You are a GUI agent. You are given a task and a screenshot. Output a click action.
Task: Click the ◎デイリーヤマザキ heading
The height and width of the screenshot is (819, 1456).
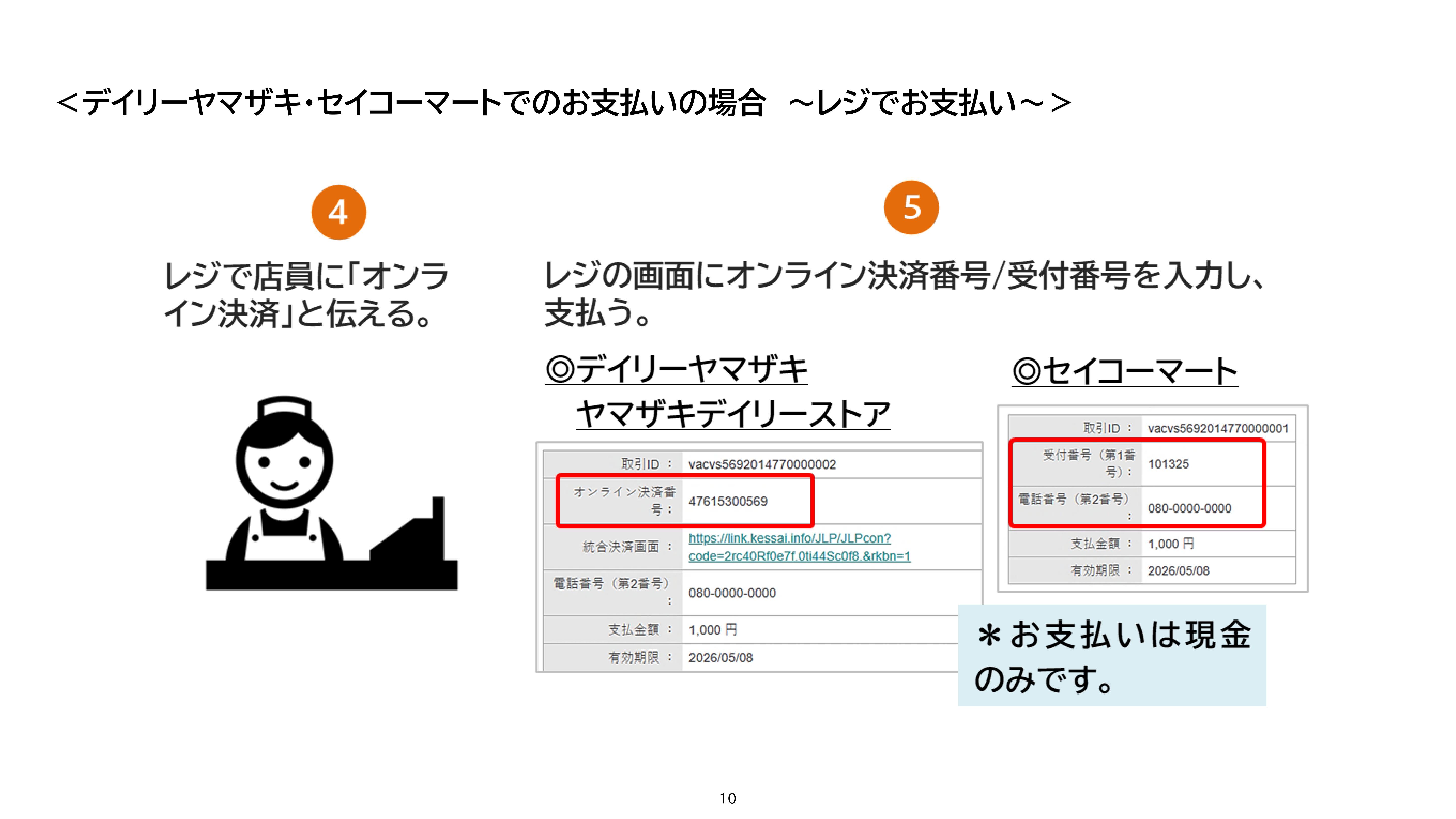[x=677, y=370]
